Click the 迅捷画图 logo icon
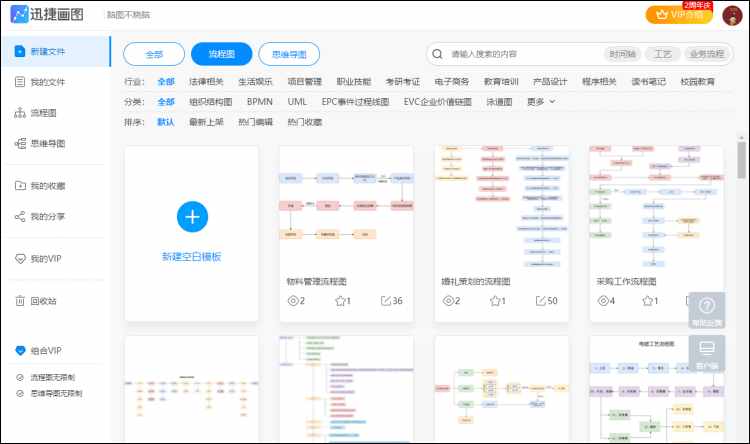 [19, 14]
